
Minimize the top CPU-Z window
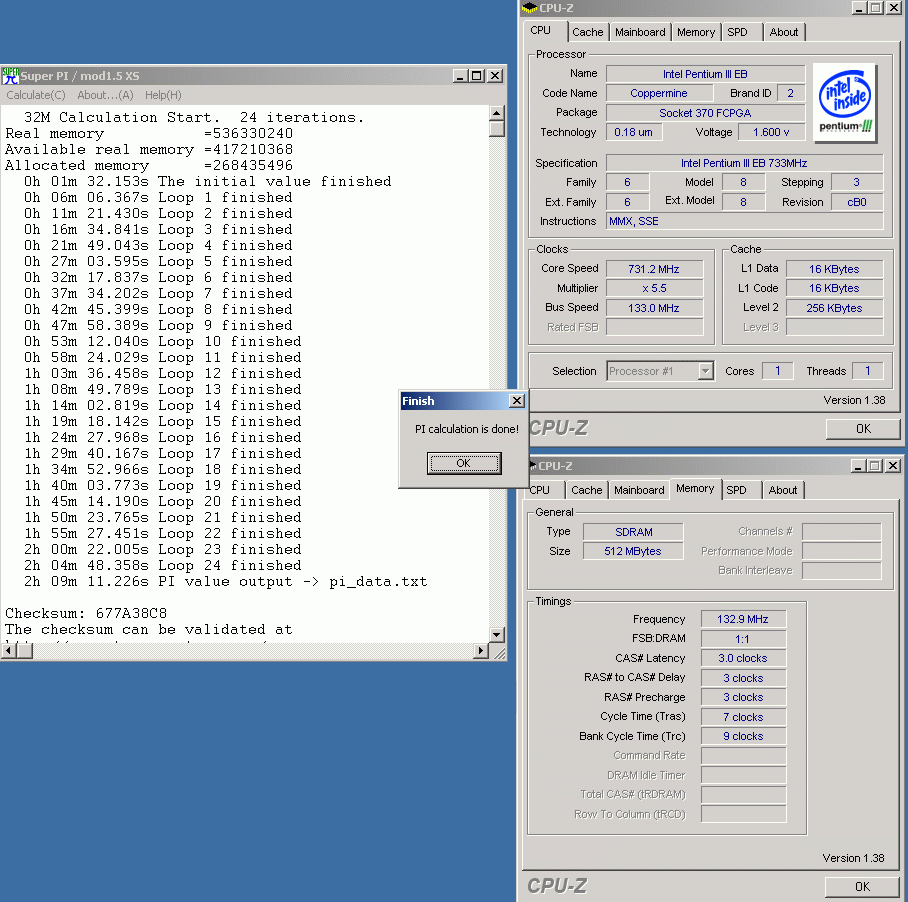pyautogui.click(x=859, y=8)
